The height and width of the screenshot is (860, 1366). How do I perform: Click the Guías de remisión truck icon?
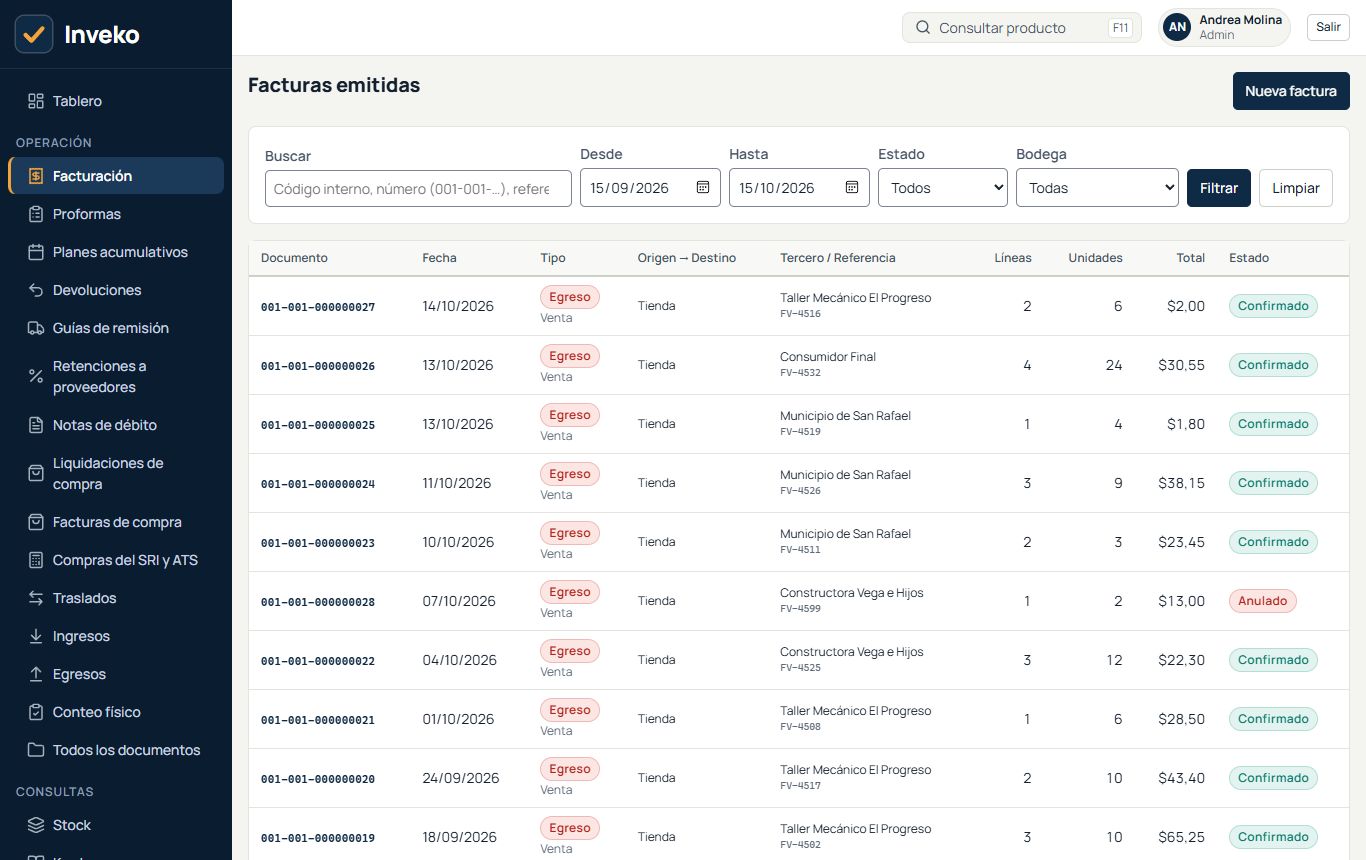tap(36, 328)
